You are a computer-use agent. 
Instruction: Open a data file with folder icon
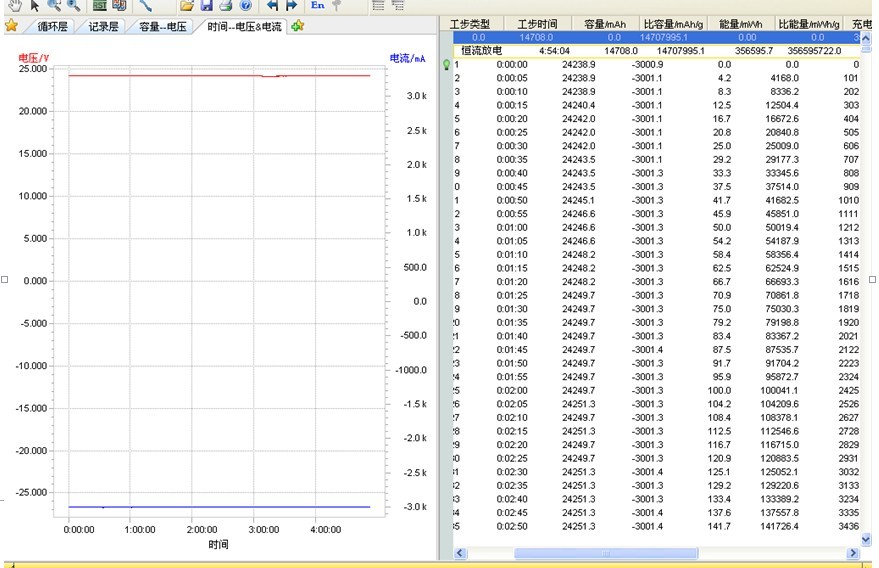pyautogui.click(x=186, y=5)
